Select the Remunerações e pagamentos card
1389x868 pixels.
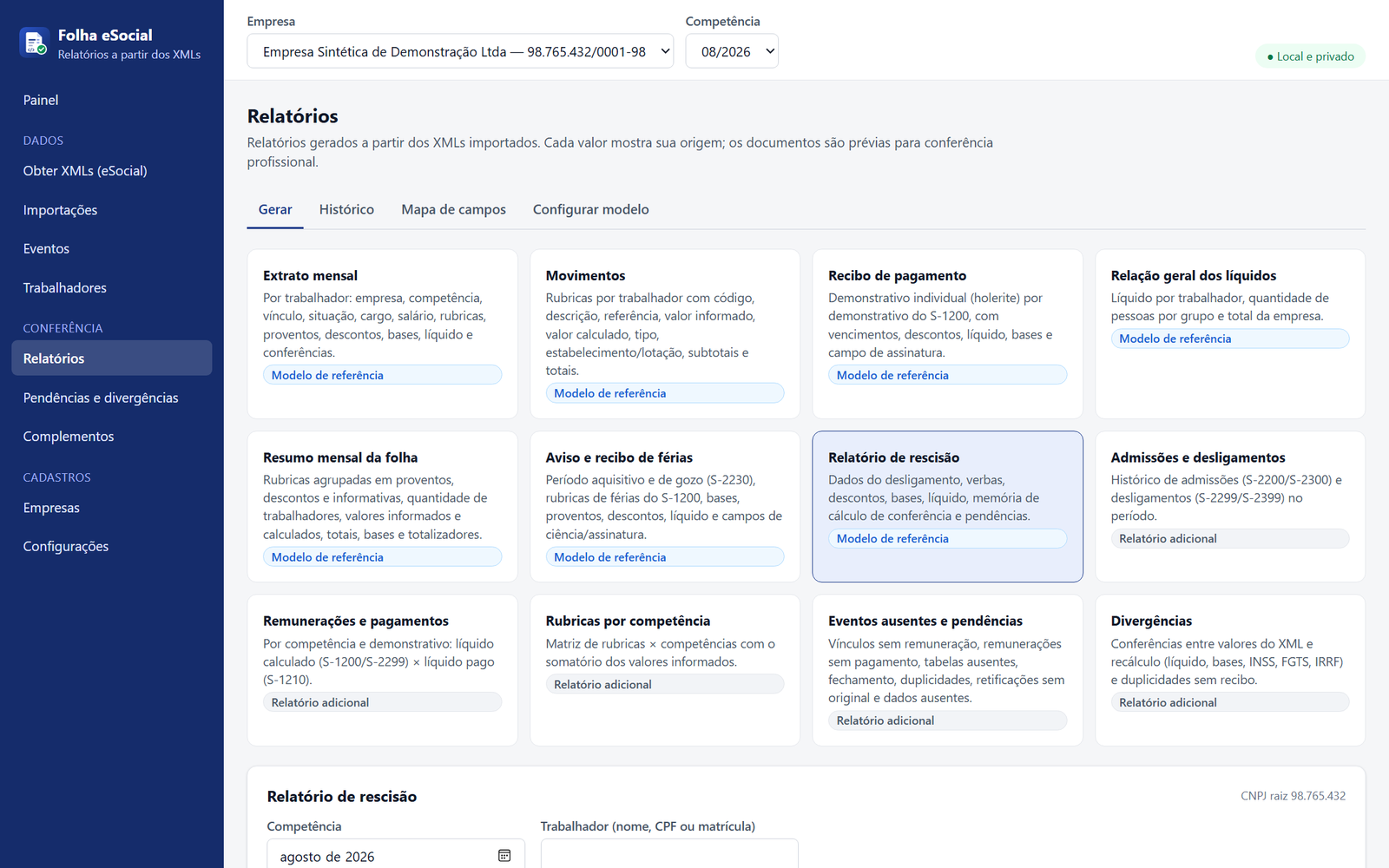coord(383,670)
